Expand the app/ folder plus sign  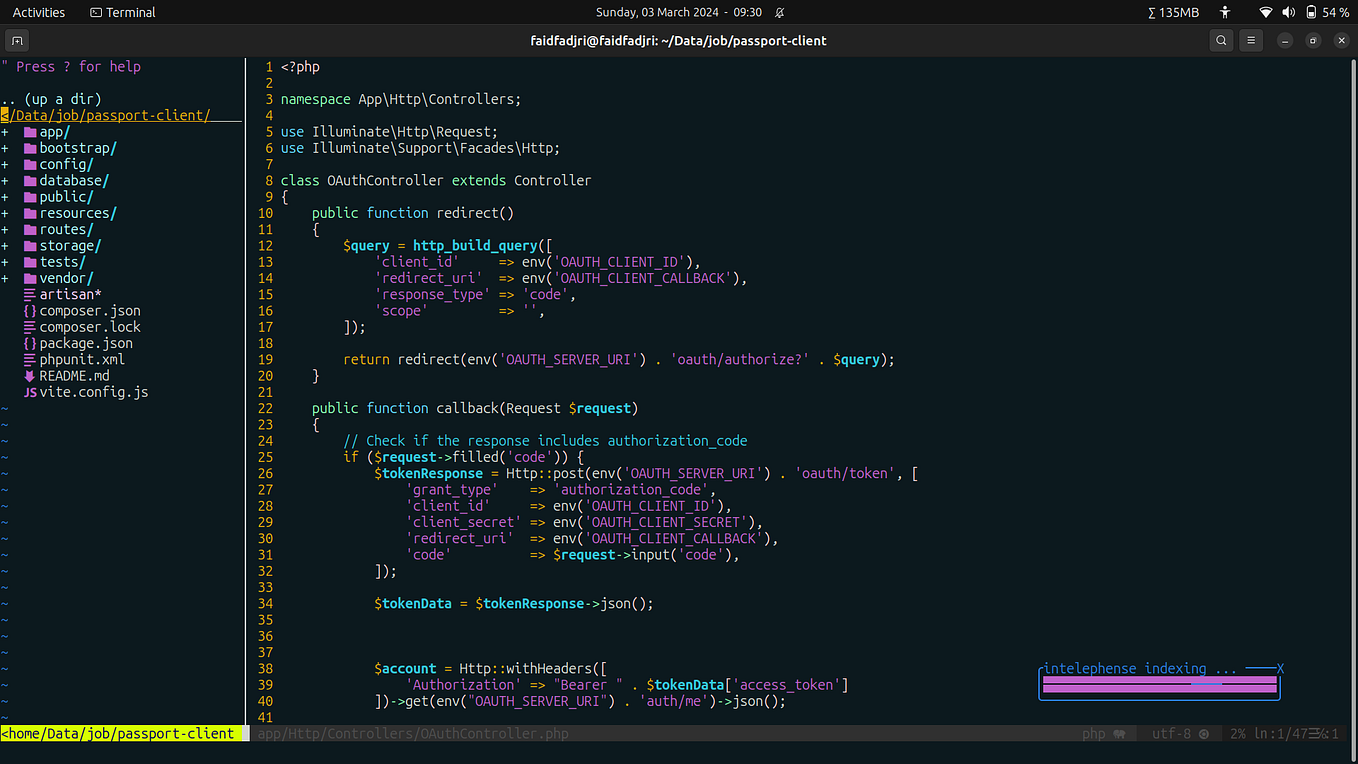5,132
